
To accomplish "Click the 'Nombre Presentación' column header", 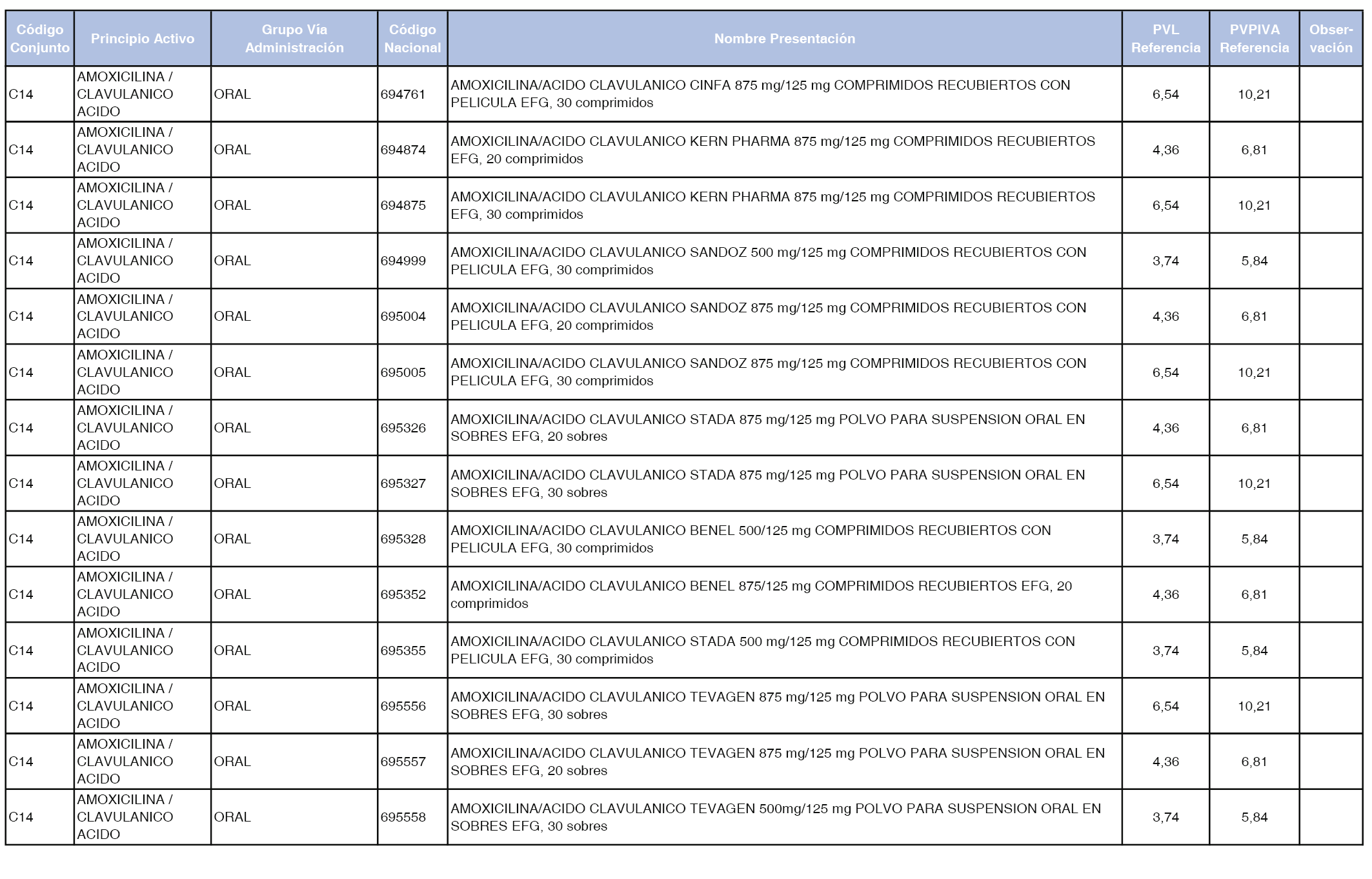I will pos(785,39).
